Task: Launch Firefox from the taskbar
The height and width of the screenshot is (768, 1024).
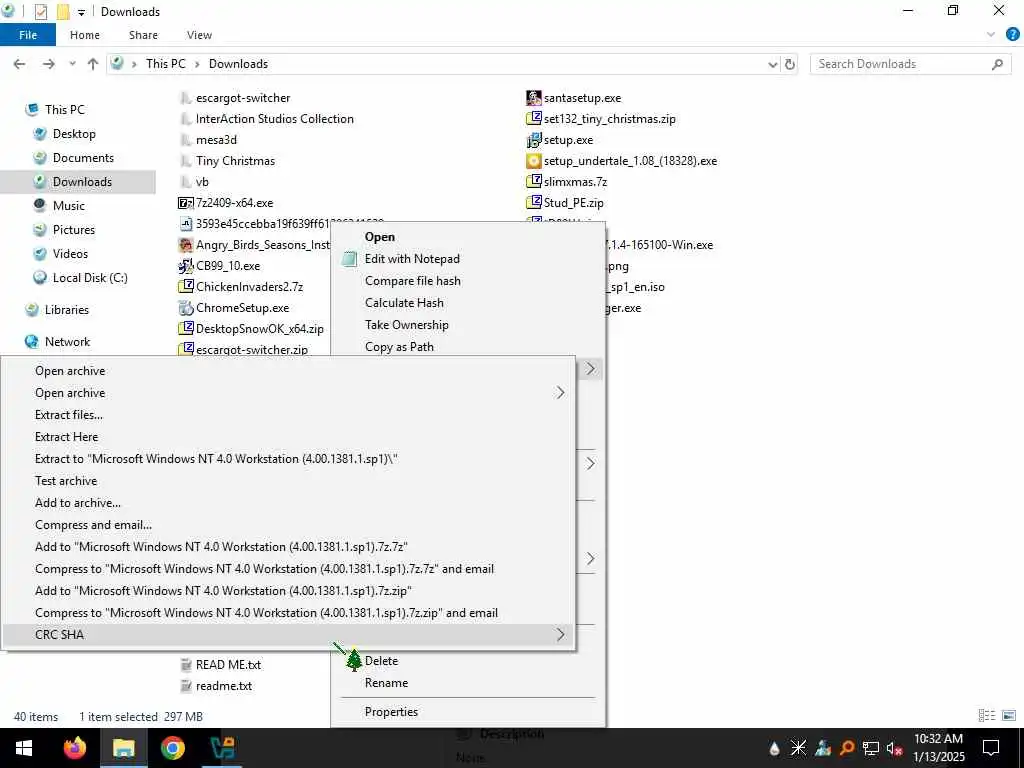Action: click(x=74, y=748)
